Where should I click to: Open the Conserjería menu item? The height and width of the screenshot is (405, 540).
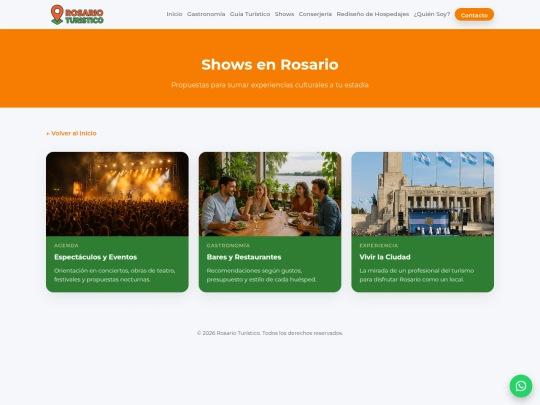tap(315, 14)
